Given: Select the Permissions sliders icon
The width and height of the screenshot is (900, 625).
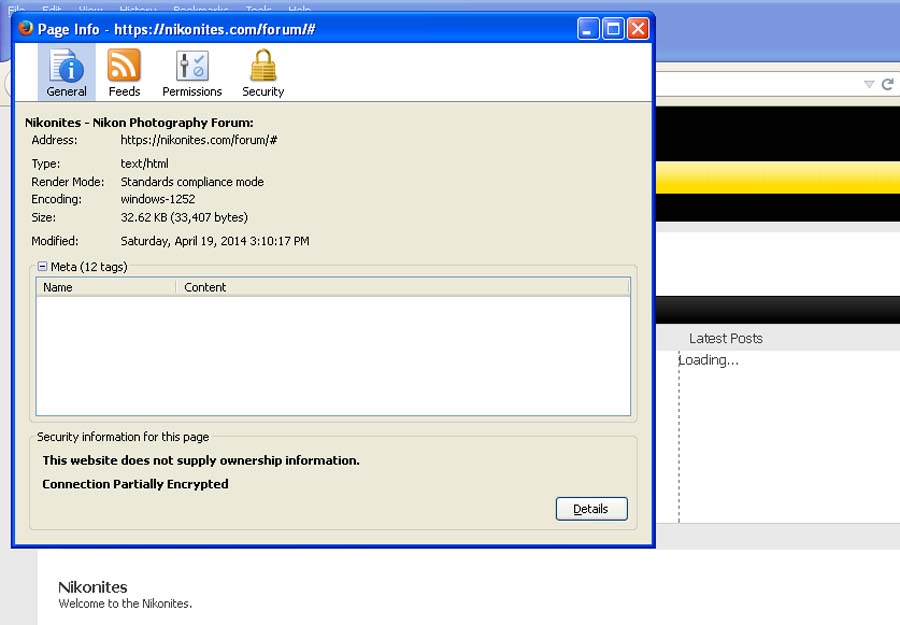Looking at the screenshot, I should pyautogui.click(x=192, y=65).
